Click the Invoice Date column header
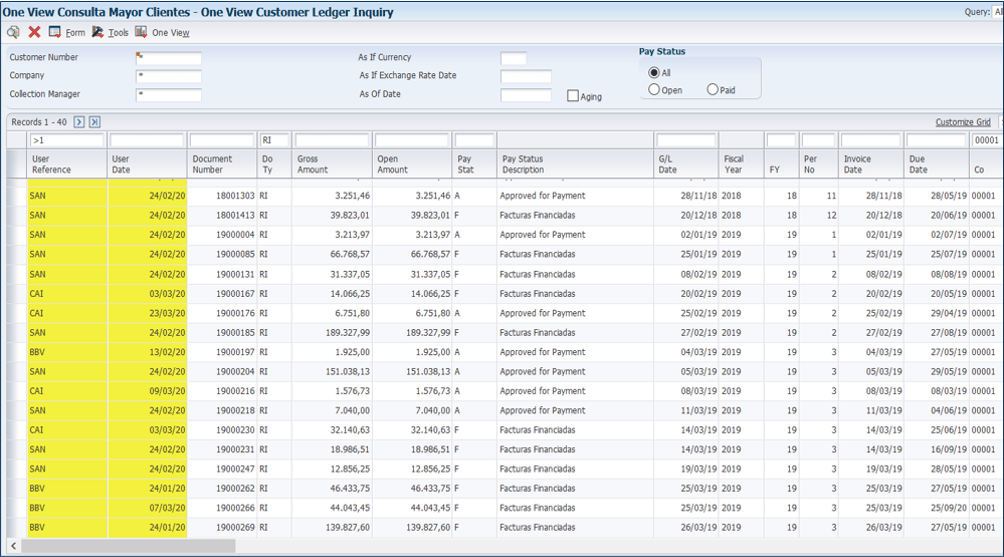1004x557 pixels. [x=871, y=164]
